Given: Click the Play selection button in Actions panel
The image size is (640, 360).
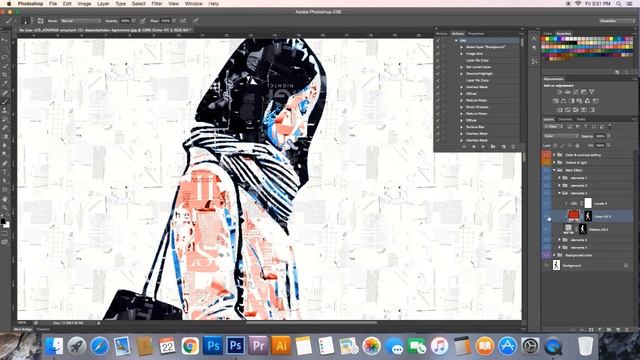Looking at the screenshot, I should (x=483, y=146).
